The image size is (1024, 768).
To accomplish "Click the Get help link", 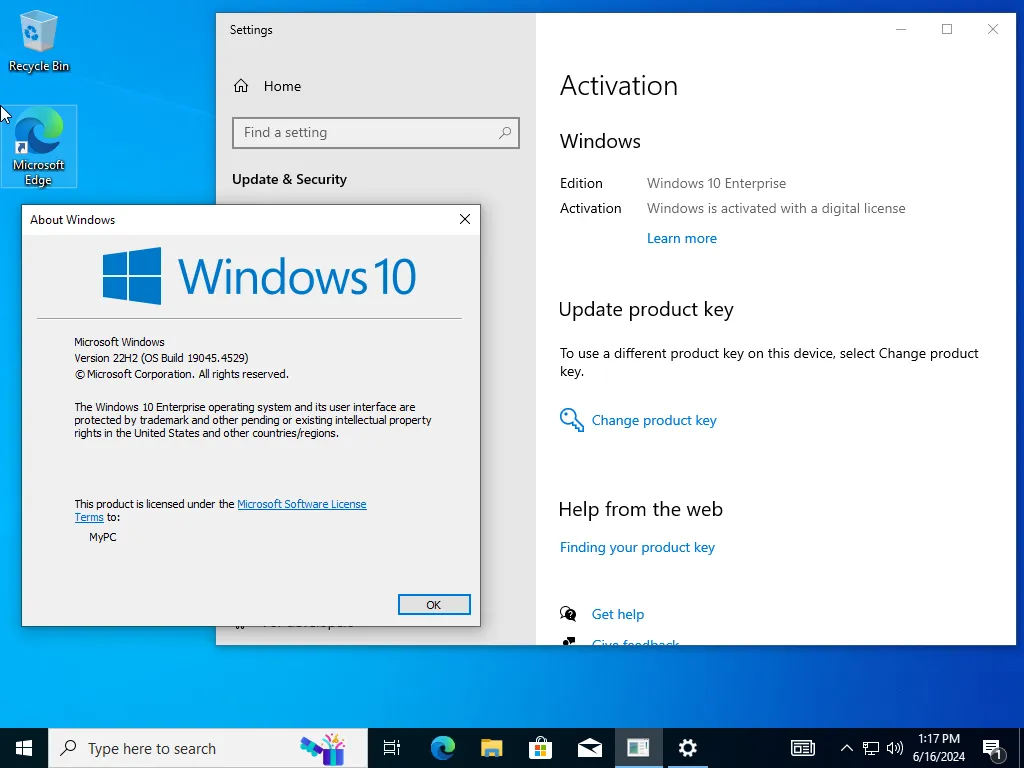I will click(617, 614).
